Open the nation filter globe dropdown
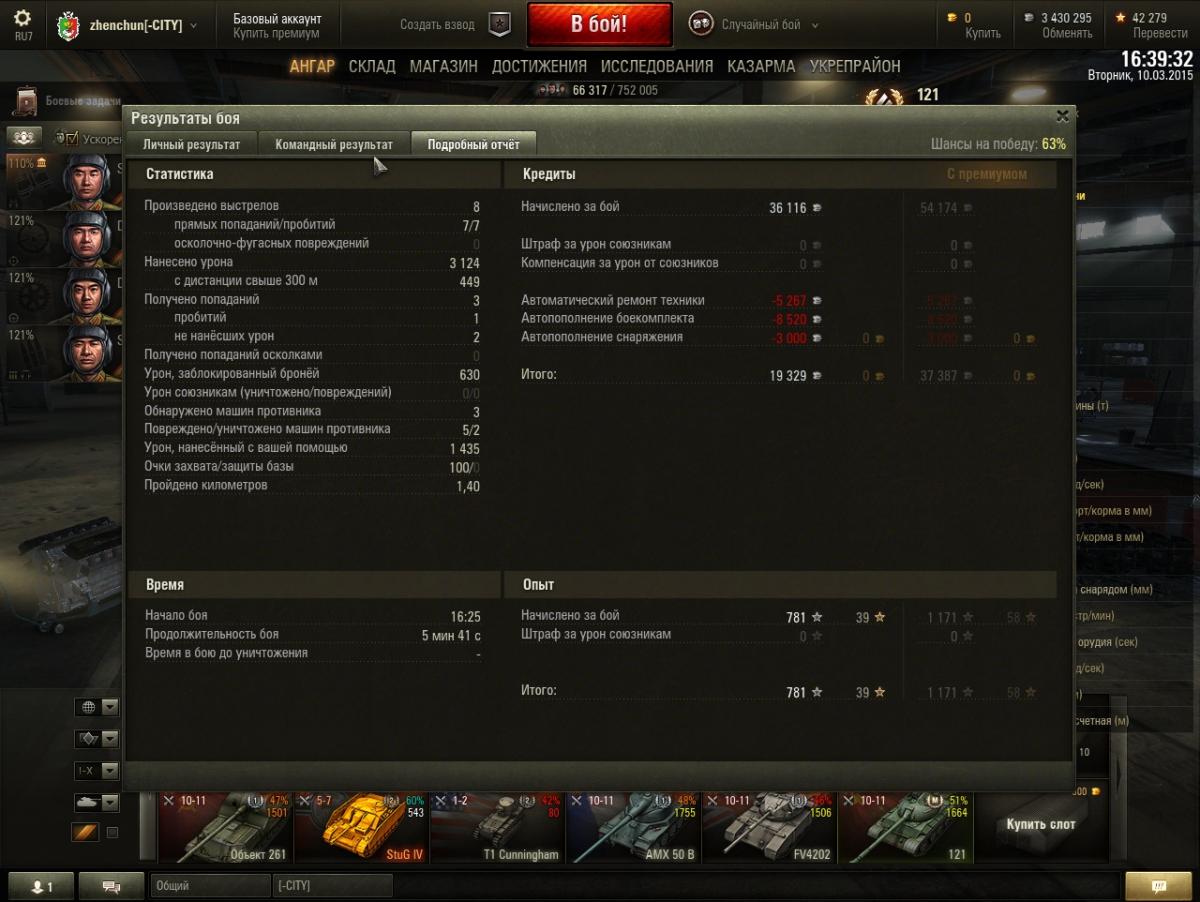 coord(97,707)
